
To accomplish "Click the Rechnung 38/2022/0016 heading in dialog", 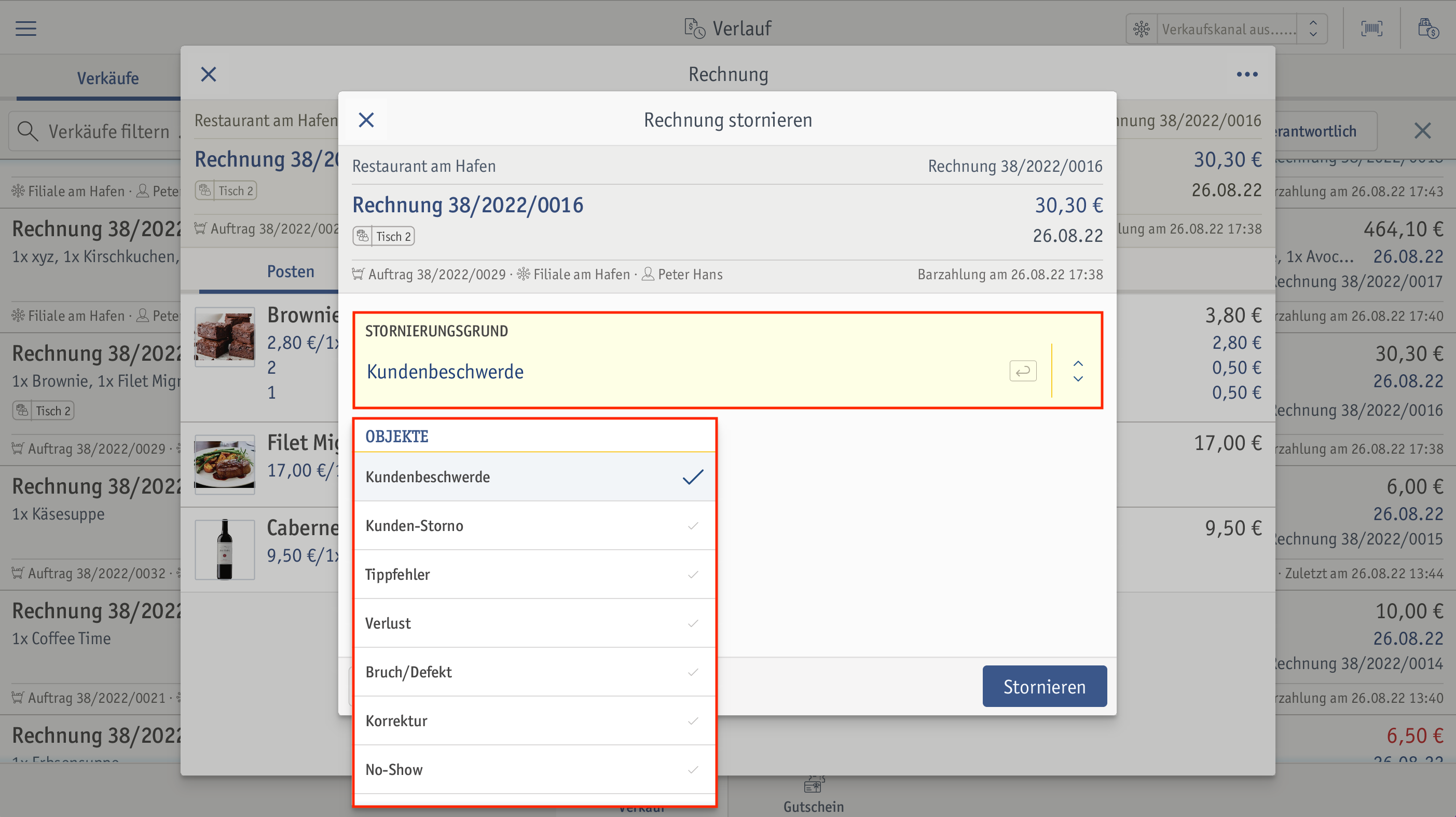I will (468, 205).
